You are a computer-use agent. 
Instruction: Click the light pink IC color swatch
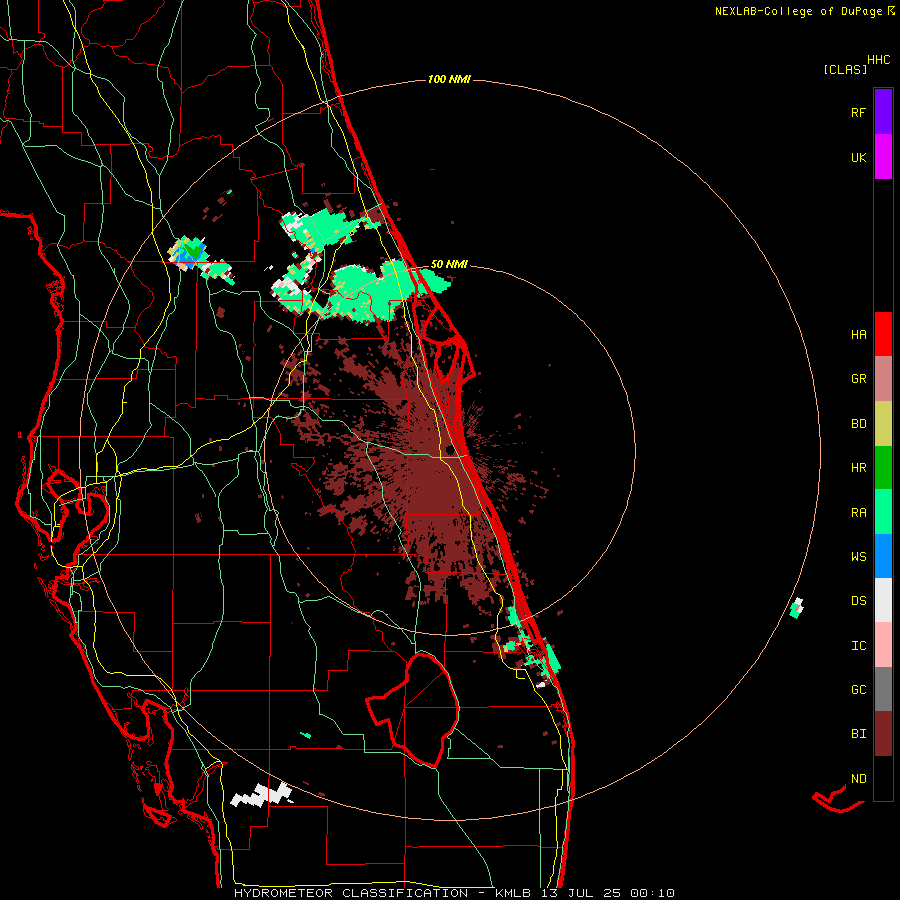pyautogui.click(x=883, y=645)
